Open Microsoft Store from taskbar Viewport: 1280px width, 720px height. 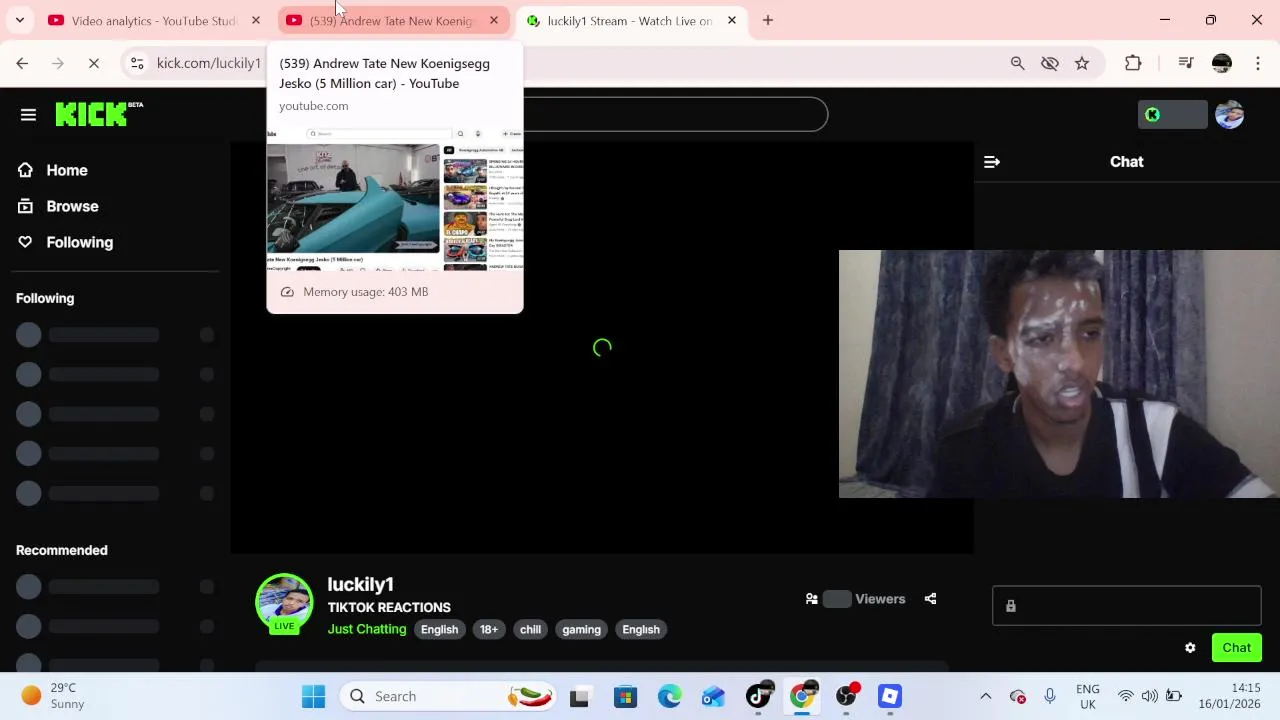point(625,696)
